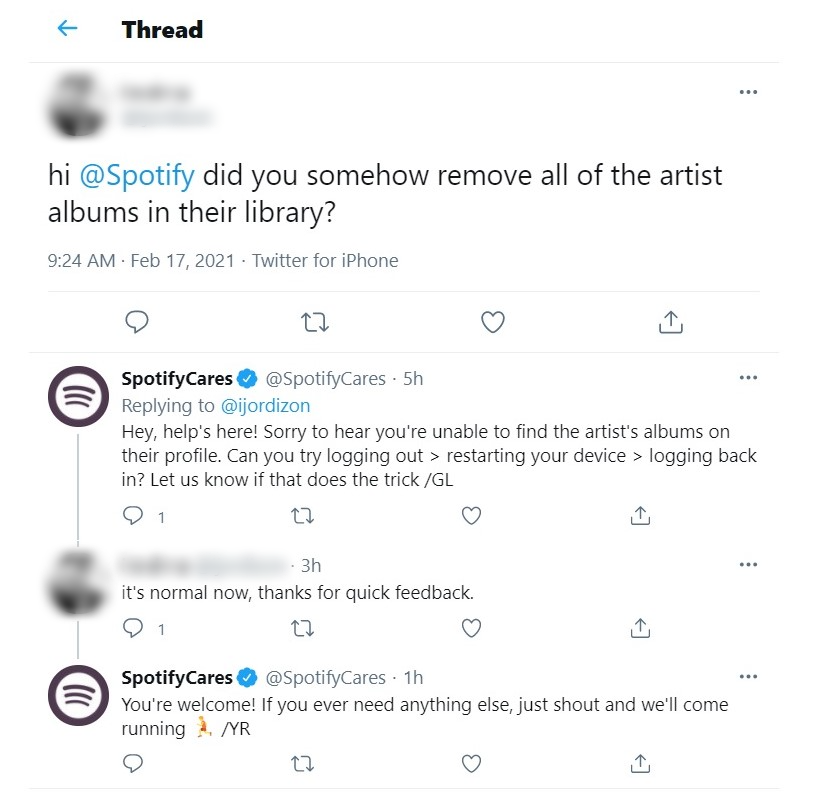Image resolution: width=826 pixels, height=809 pixels.
Task: Share the main tweet via share icon
Action: tap(670, 322)
